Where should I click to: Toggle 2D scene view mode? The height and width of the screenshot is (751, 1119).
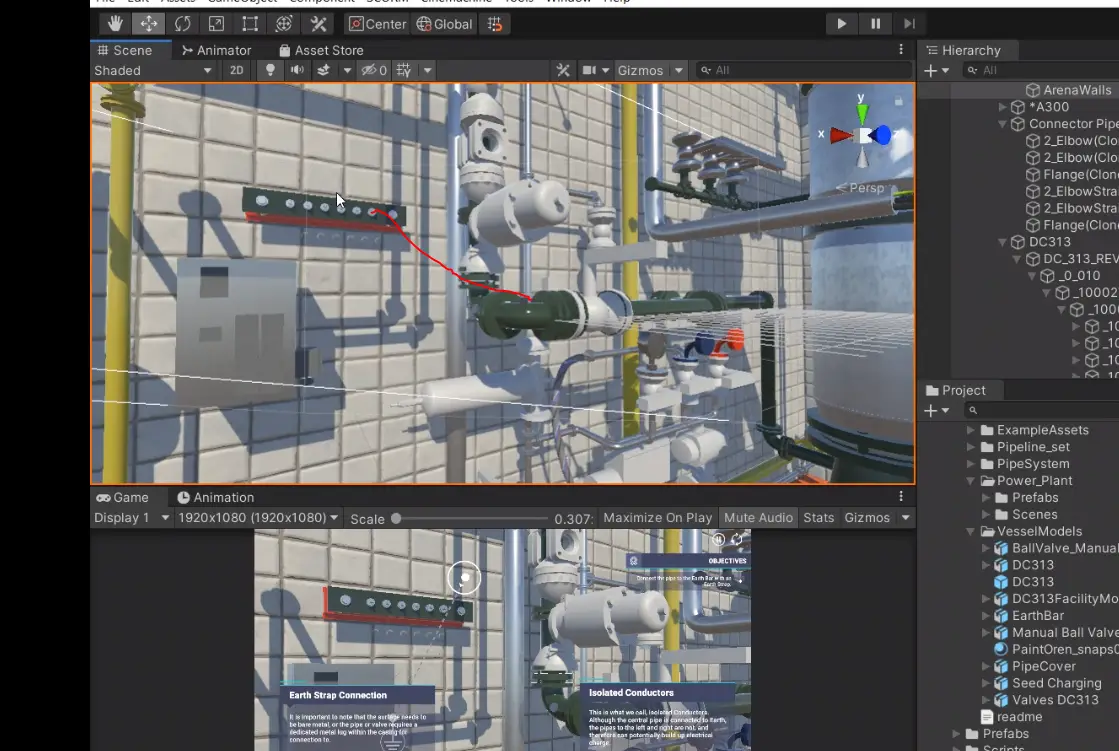point(236,70)
